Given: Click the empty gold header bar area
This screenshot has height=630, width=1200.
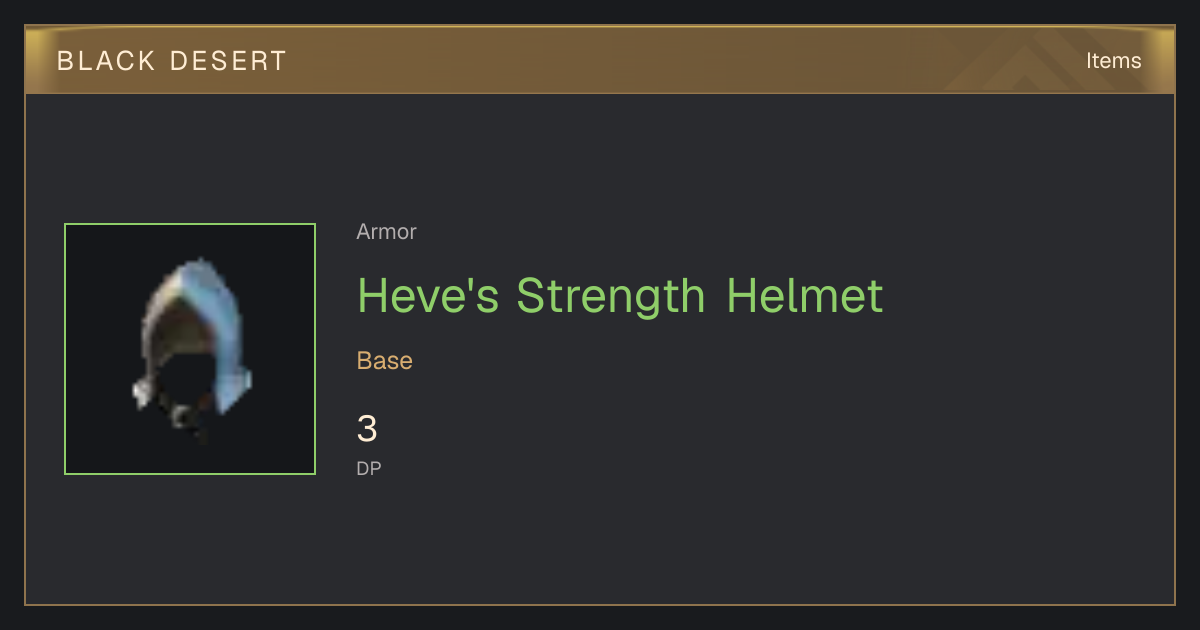Looking at the screenshot, I should coord(650,60).
